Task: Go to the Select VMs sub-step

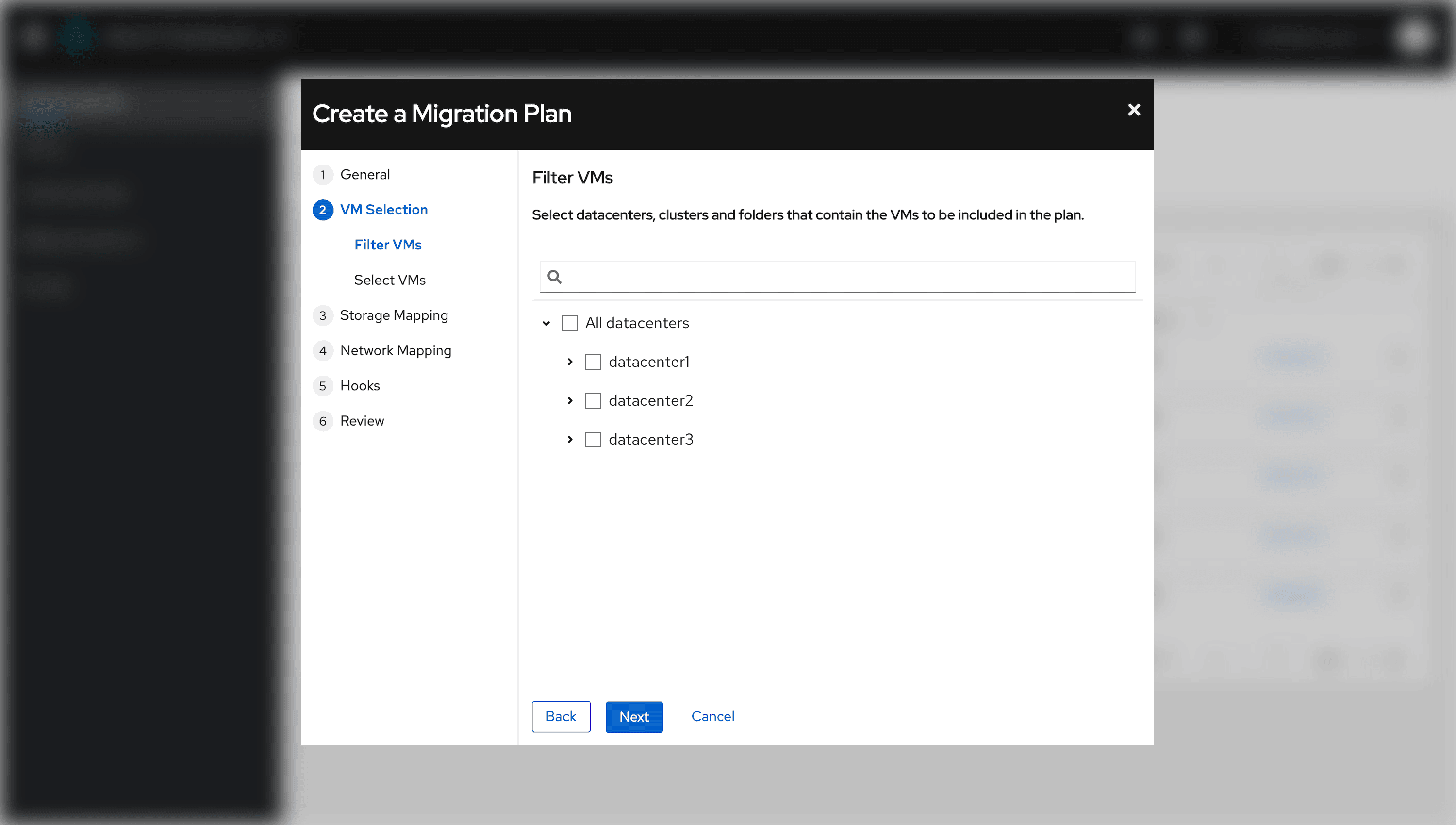Action: point(389,280)
